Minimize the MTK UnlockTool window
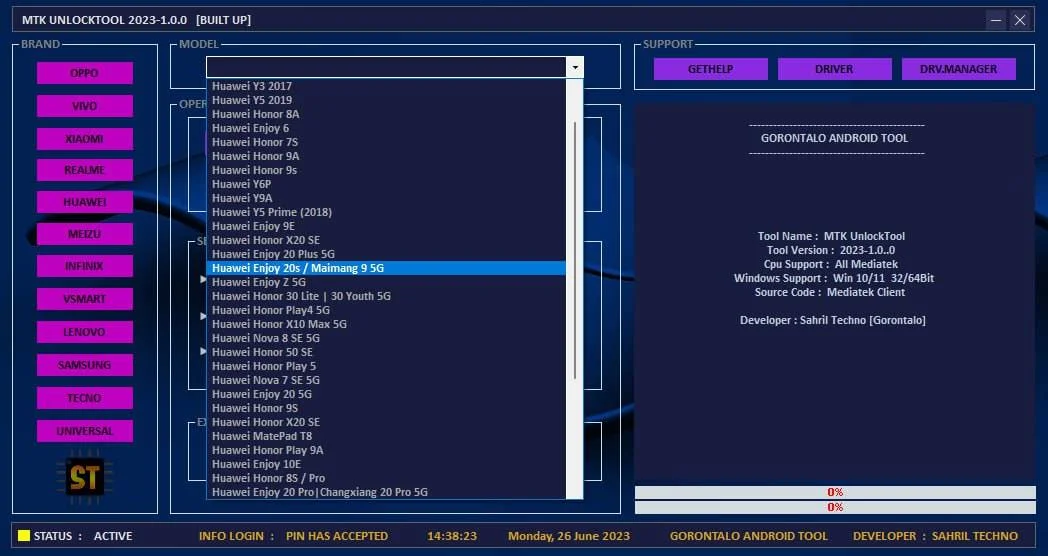Viewport: 1048px width, 556px height. [x=996, y=20]
